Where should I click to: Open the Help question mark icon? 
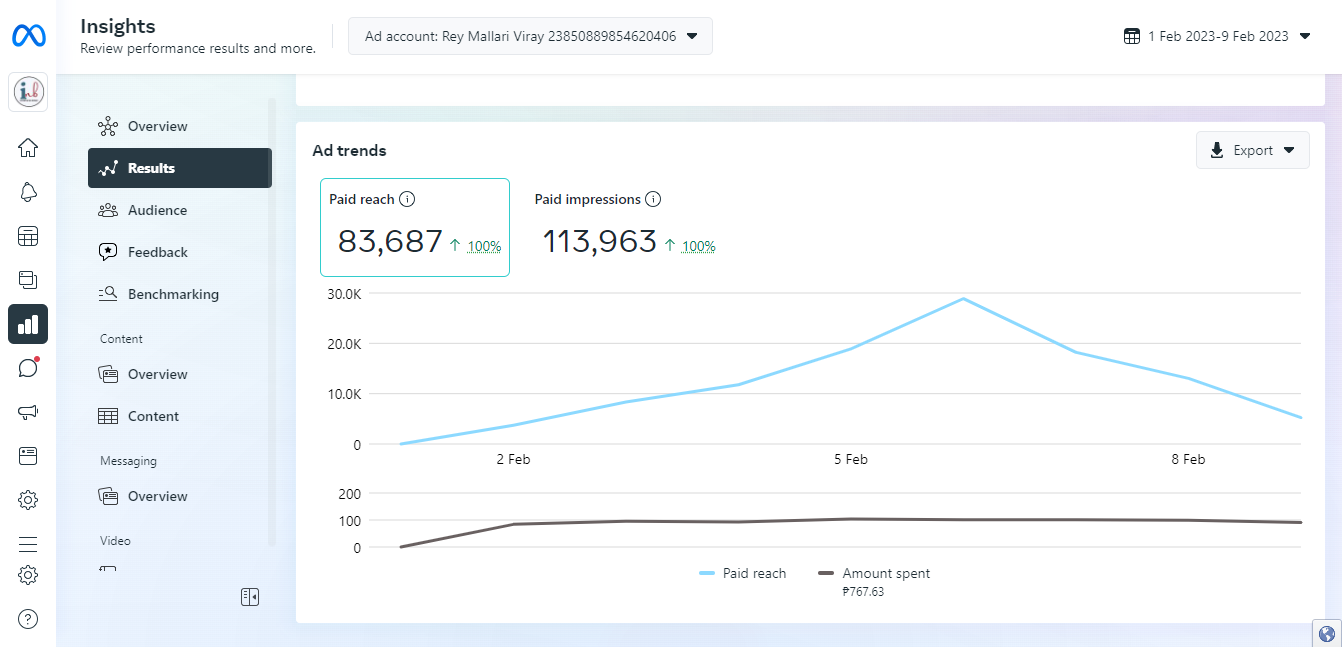point(28,619)
